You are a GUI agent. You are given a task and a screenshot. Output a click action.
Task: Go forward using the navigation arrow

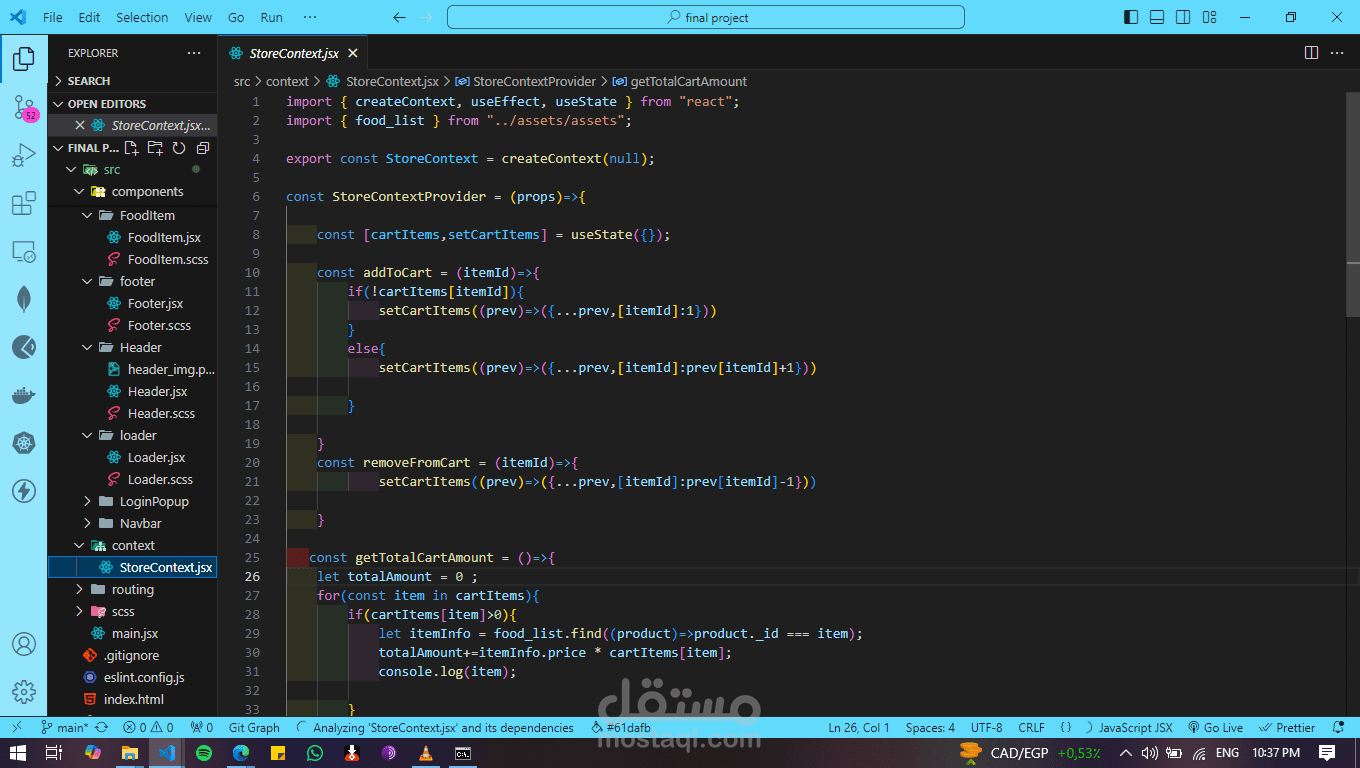428,18
